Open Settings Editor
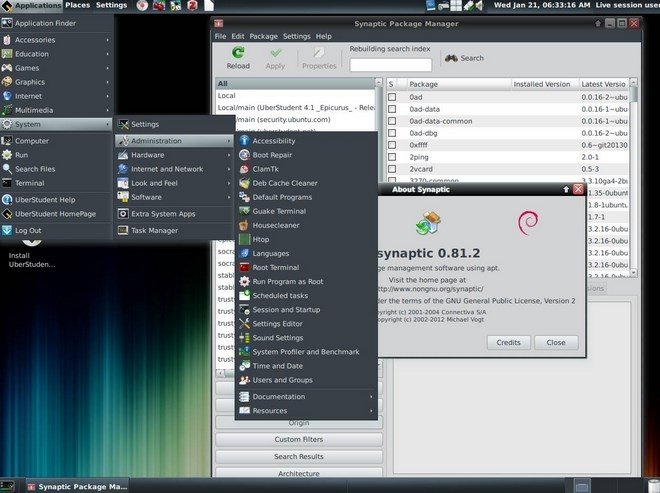This screenshot has width=660, height=493. (306, 324)
